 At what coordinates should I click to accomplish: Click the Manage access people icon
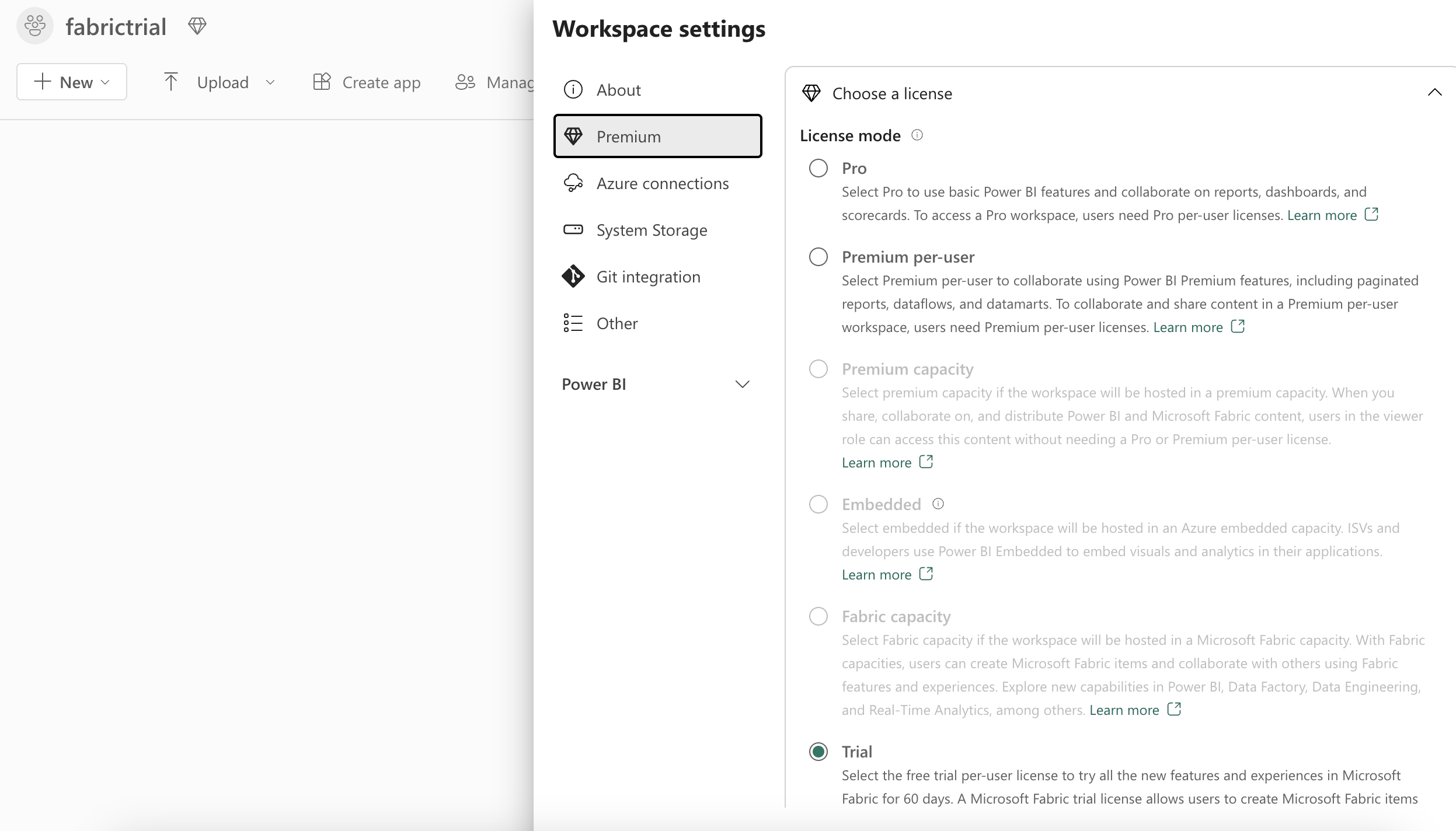pyautogui.click(x=465, y=82)
